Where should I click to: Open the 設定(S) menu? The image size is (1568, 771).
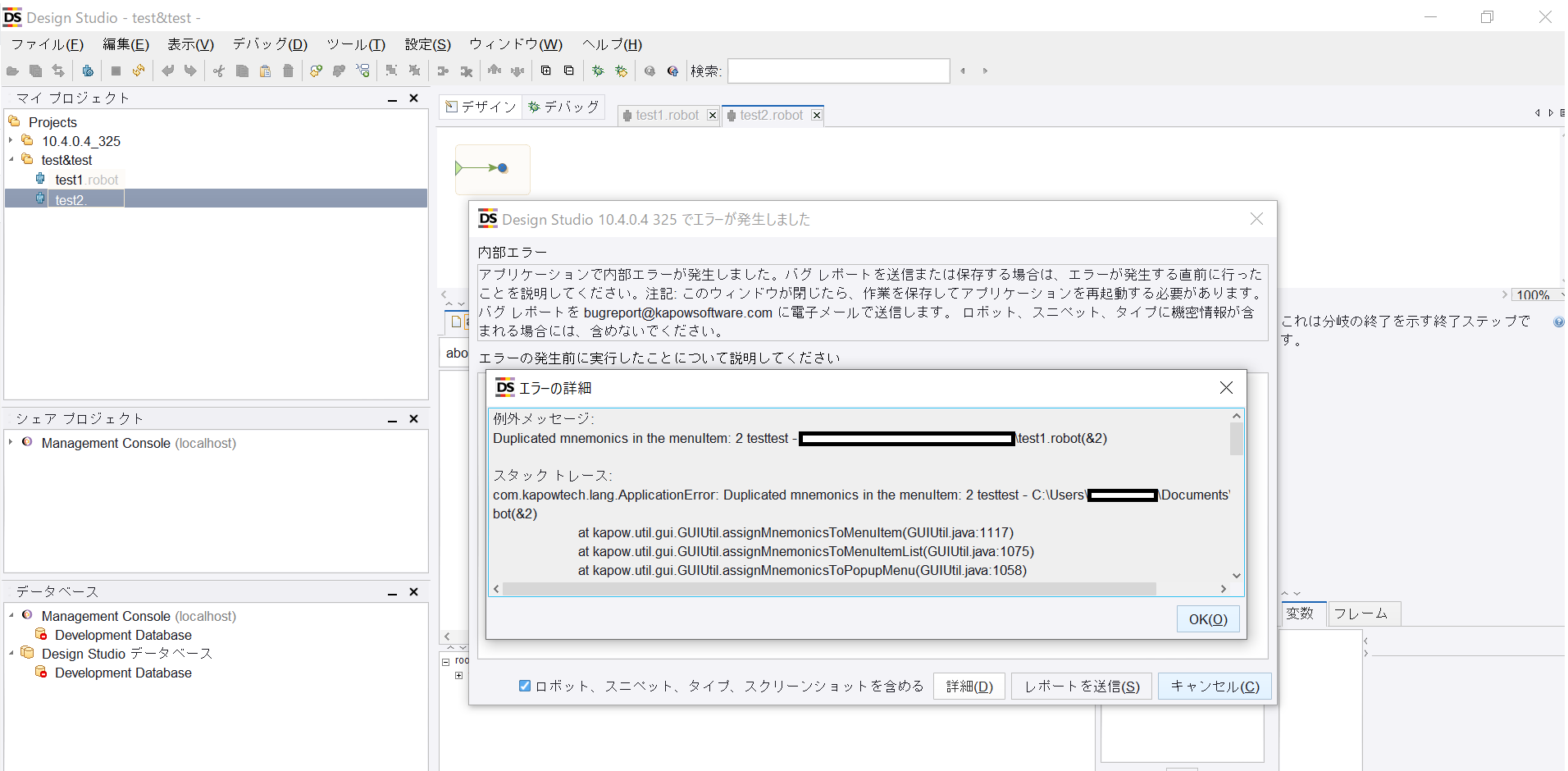(427, 44)
